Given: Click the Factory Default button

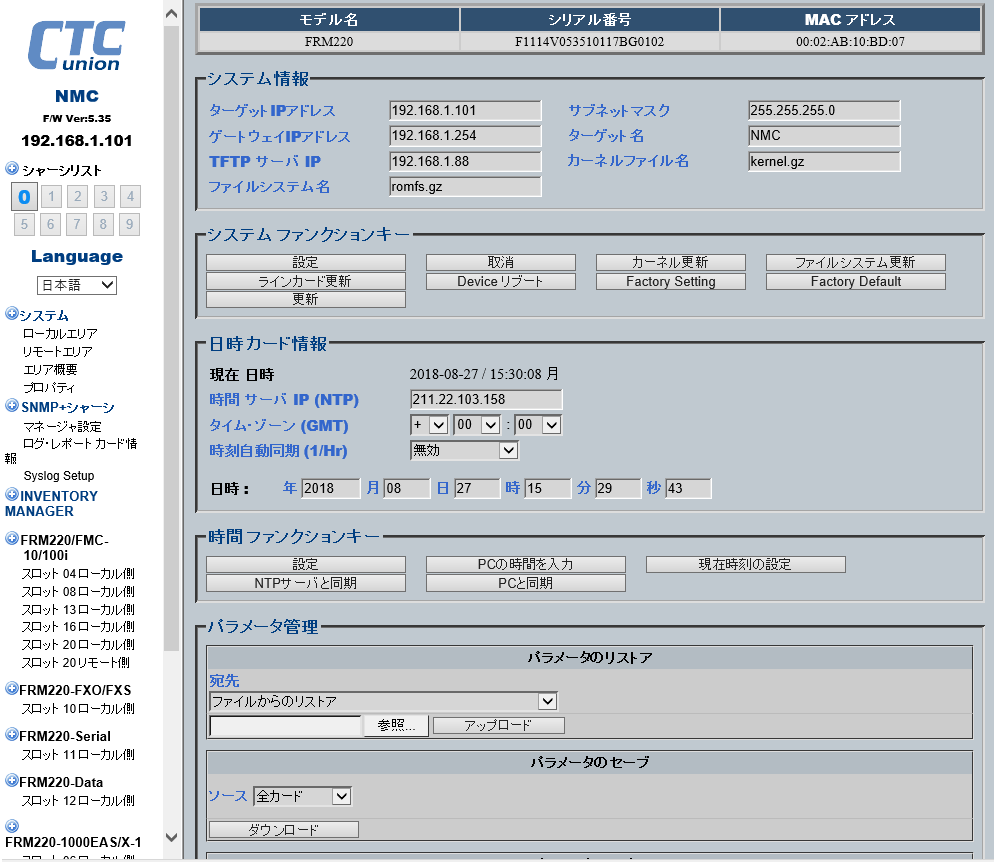Looking at the screenshot, I should [856, 281].
